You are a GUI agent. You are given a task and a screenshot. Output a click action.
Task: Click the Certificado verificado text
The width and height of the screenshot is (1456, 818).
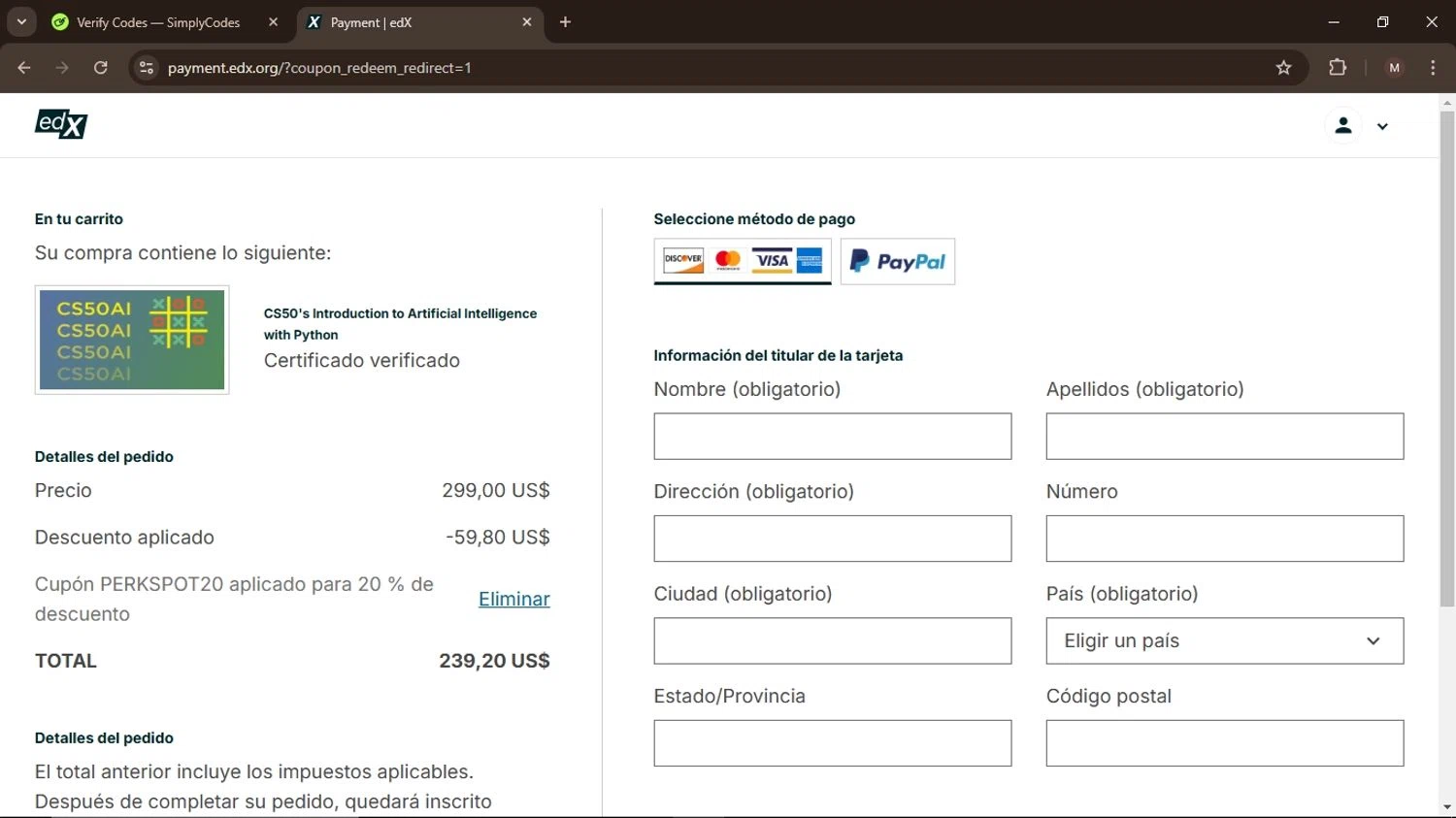362,360
